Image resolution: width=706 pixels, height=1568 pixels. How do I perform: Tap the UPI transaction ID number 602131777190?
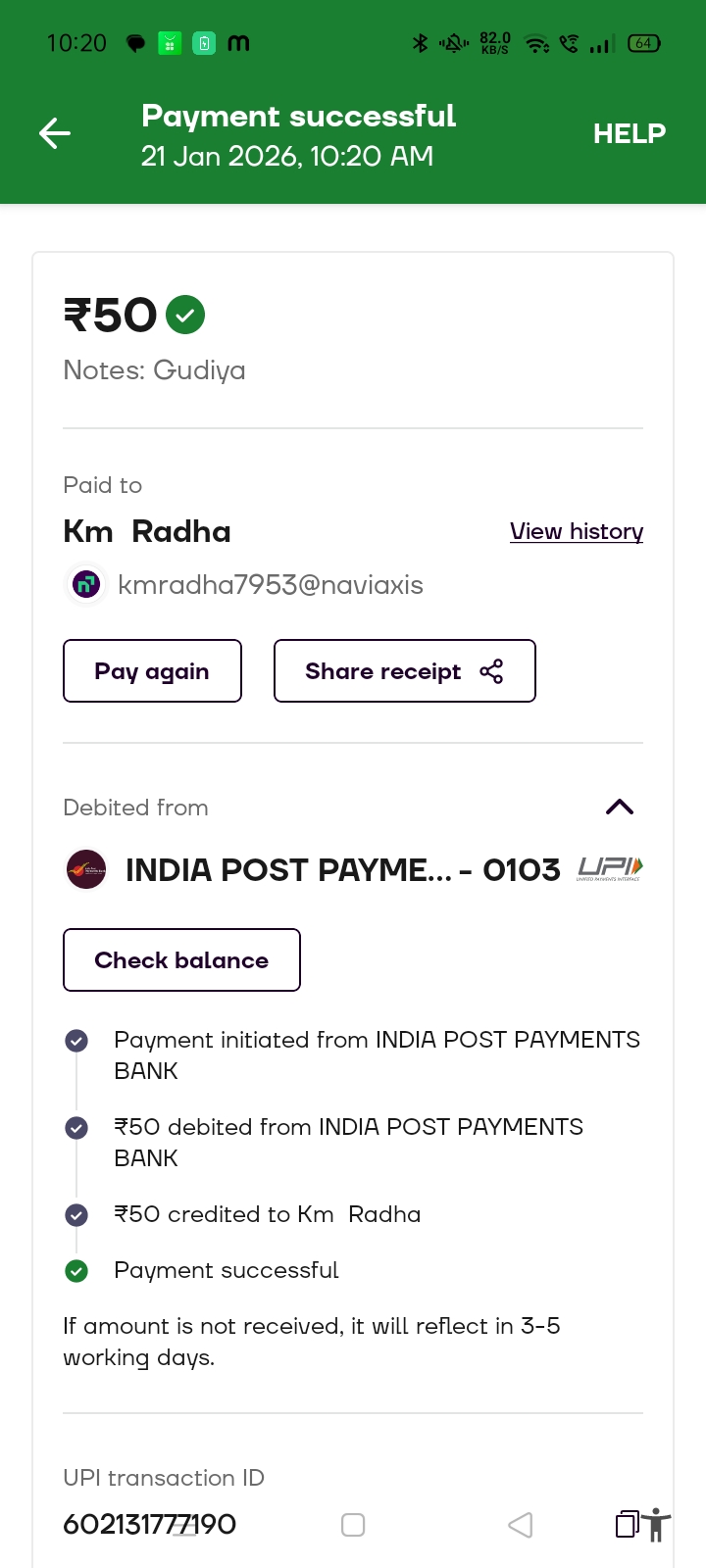pyautogui.click(x=150, y=1524)
